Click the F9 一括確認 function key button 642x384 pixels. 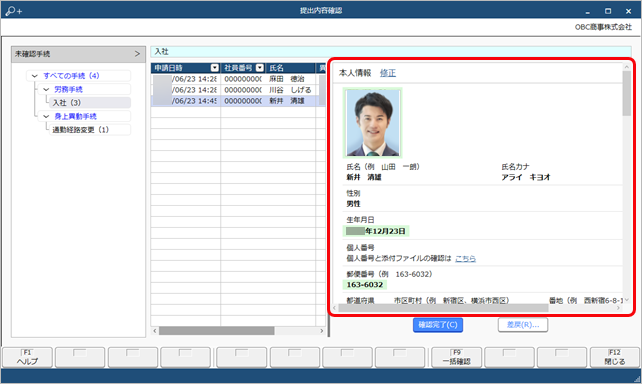point(457,357)
